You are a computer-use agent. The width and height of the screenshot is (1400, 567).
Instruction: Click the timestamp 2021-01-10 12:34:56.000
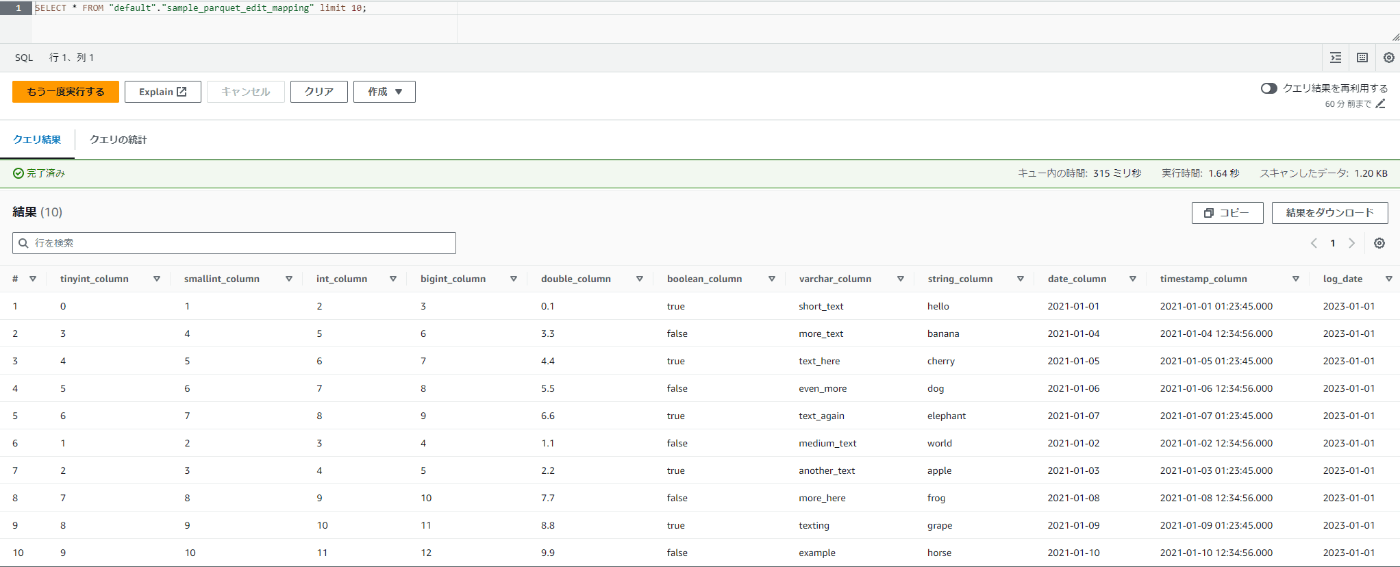click(1216, 553)
